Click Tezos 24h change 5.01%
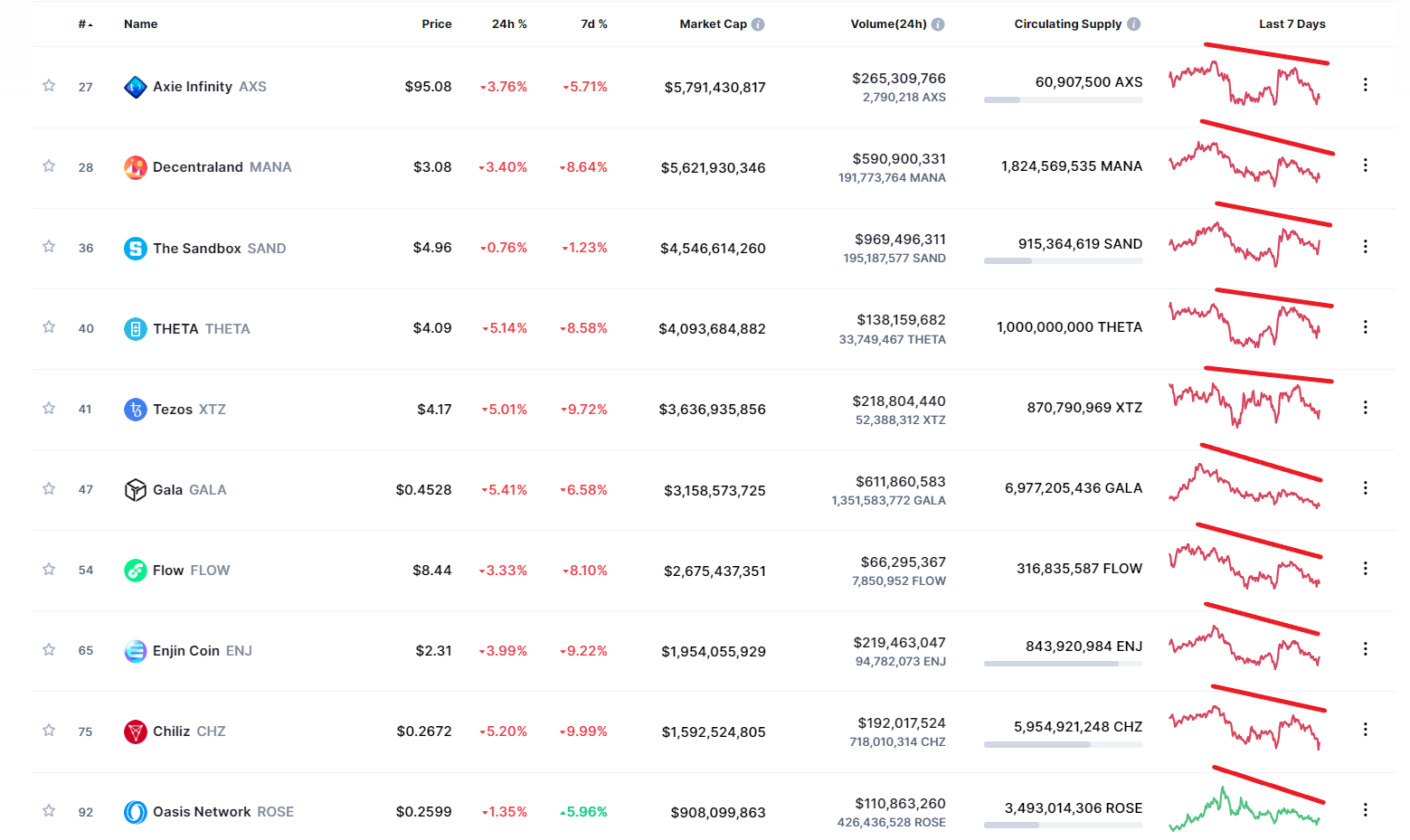 504,410
